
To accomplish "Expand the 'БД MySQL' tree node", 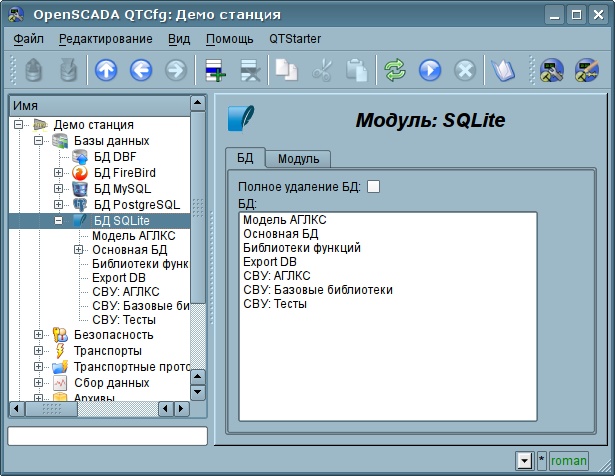I will (x=58, y=189).
